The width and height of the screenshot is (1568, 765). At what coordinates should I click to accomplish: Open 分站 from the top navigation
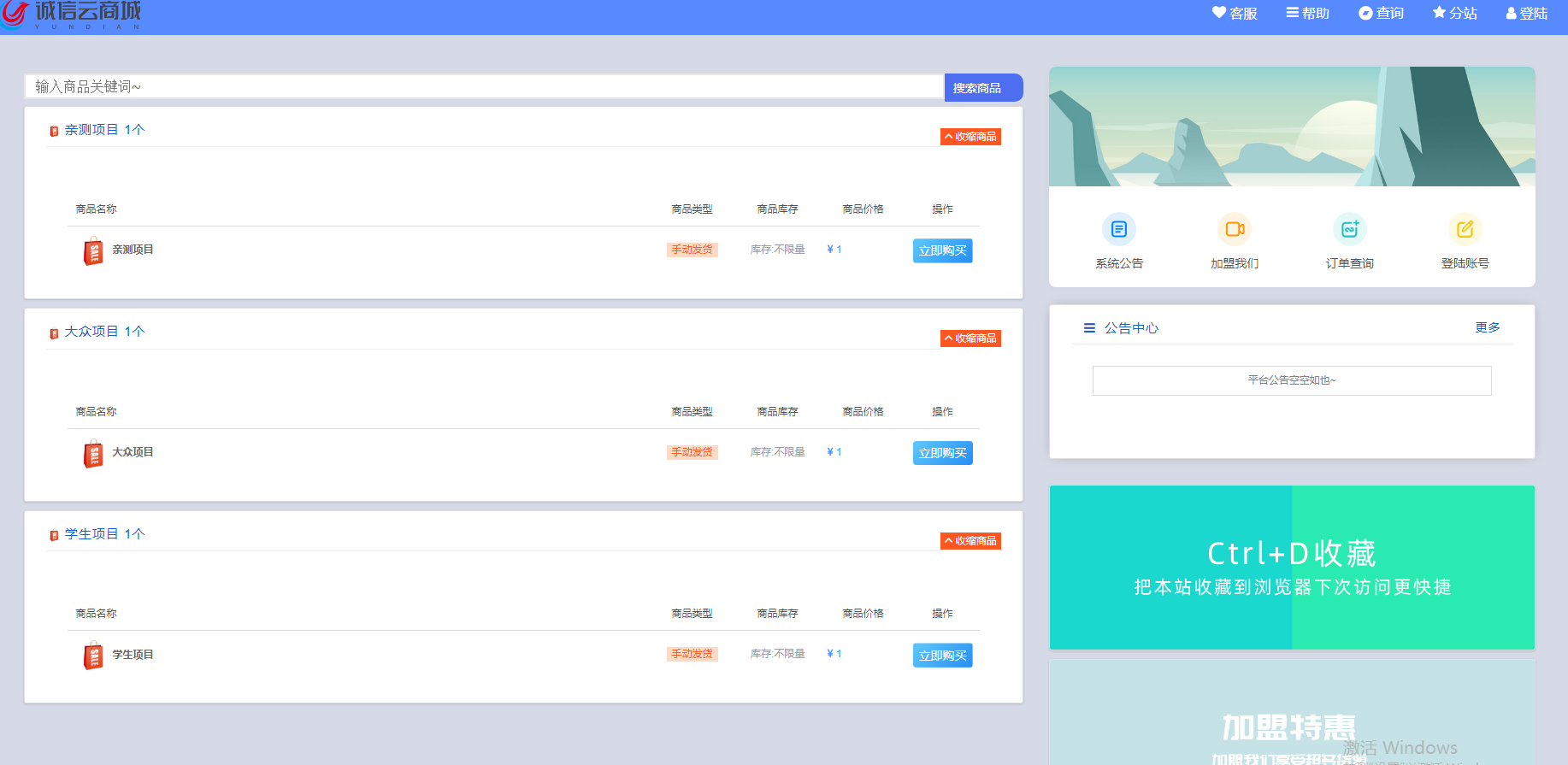(x=1454, y=14)
